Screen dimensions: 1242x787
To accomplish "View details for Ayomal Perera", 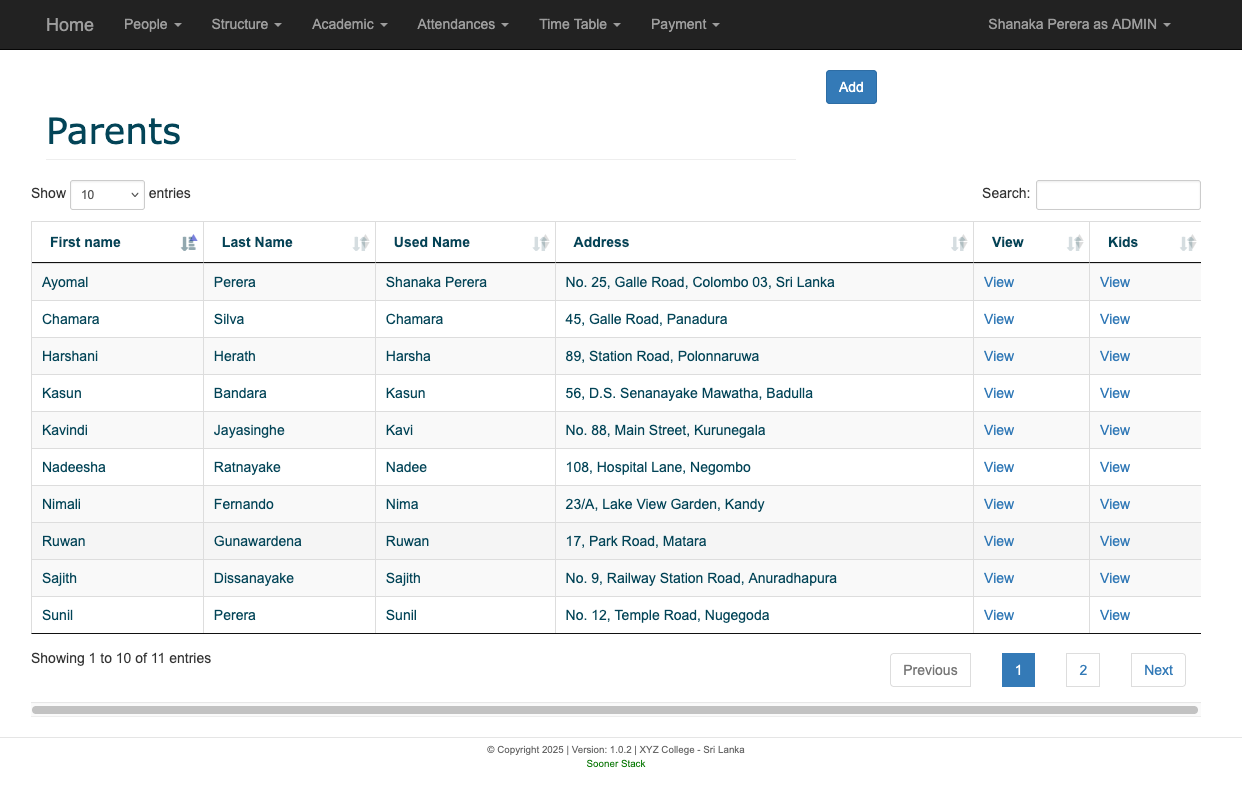I will [998, 282].
